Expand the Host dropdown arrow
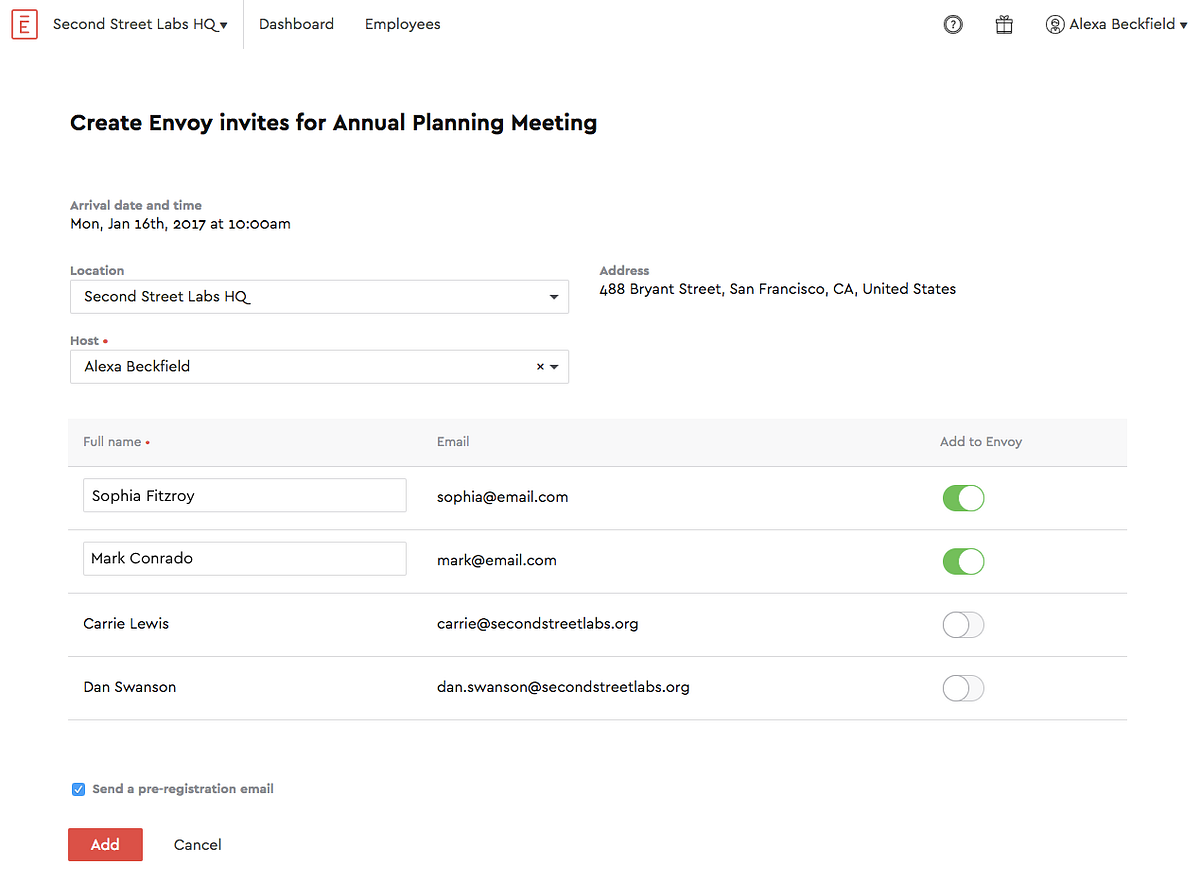The image size is (1200, 879). (x=555, y=367)
